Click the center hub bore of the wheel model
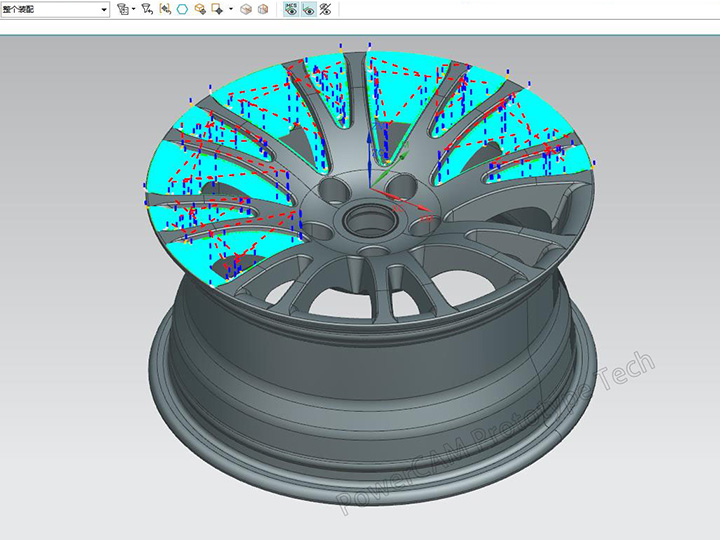Image resolution: width=720 pixels, height=540 pixels. pos(371,221)
